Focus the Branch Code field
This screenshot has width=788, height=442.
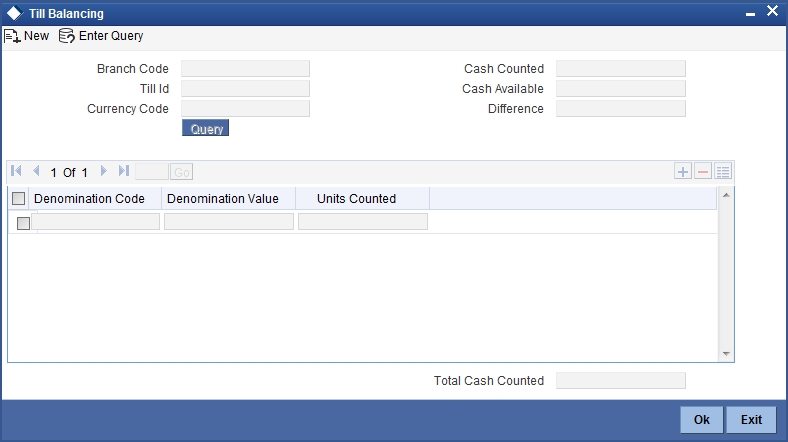click(245, 69)
